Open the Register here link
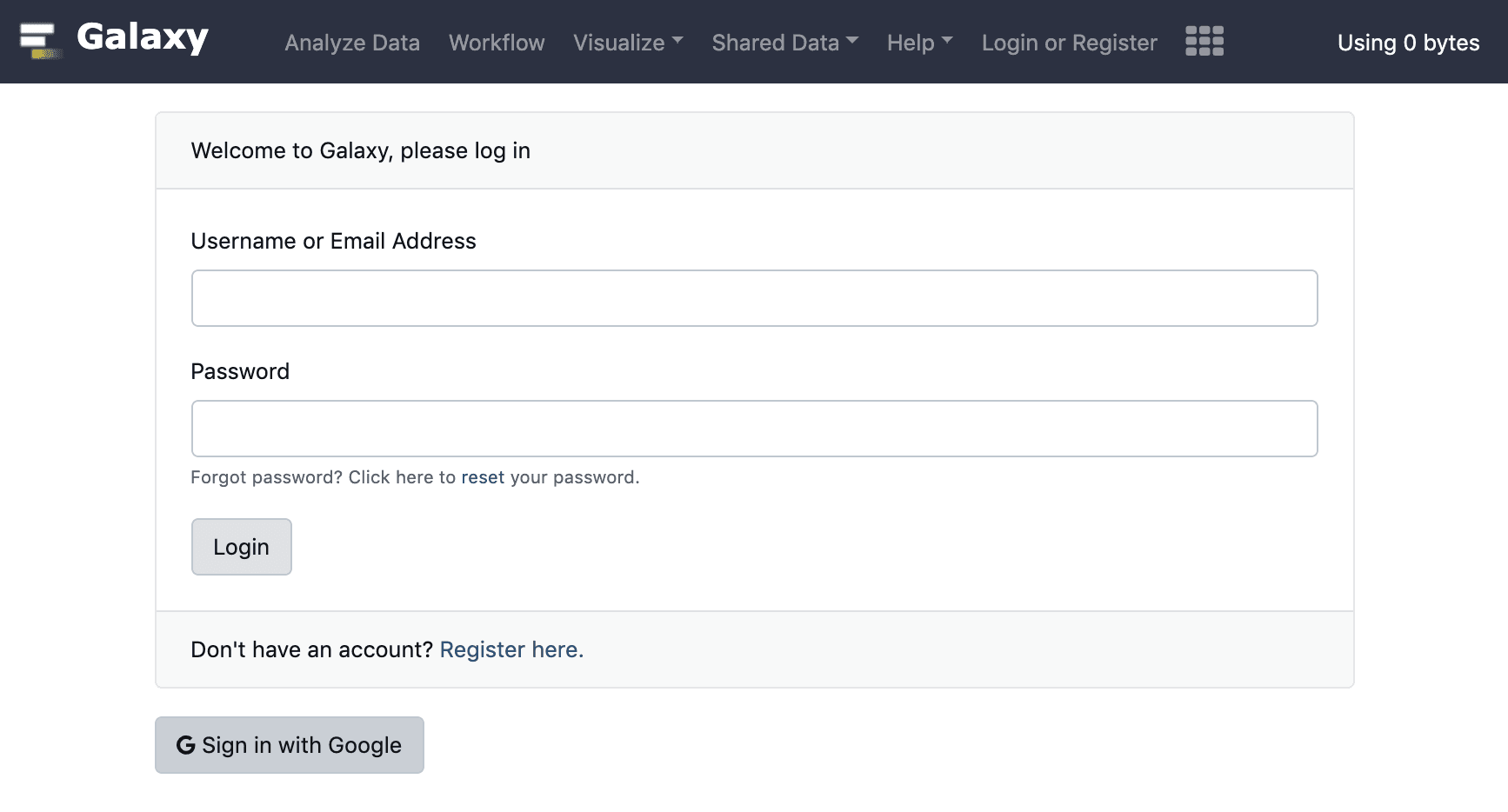This screenshot has height=812, width=1508. click(511, 649)
